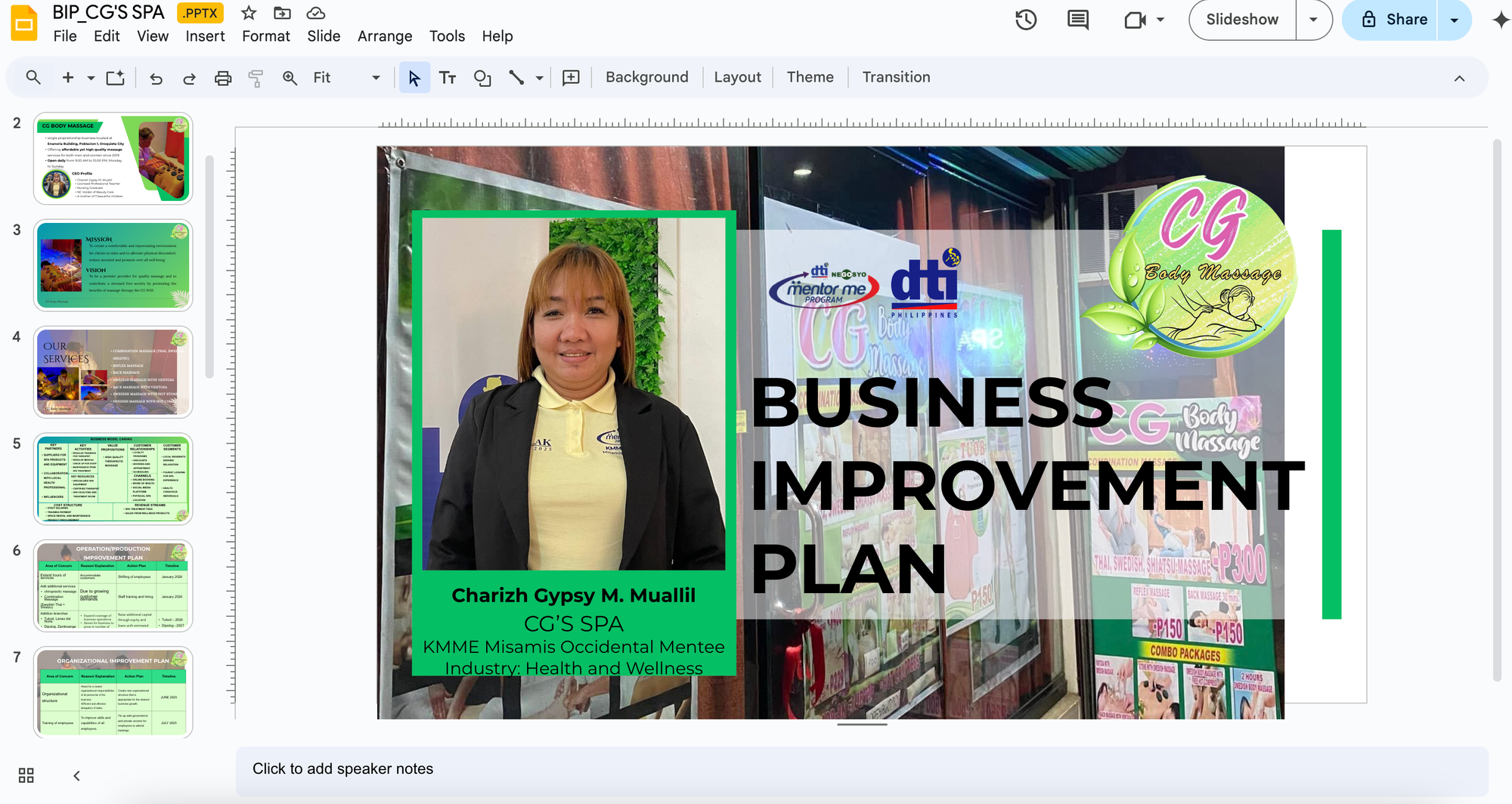This screenshot has width=1512, height=804.
Task: Expand Share options dropdown arrow
Action: 1454,20
